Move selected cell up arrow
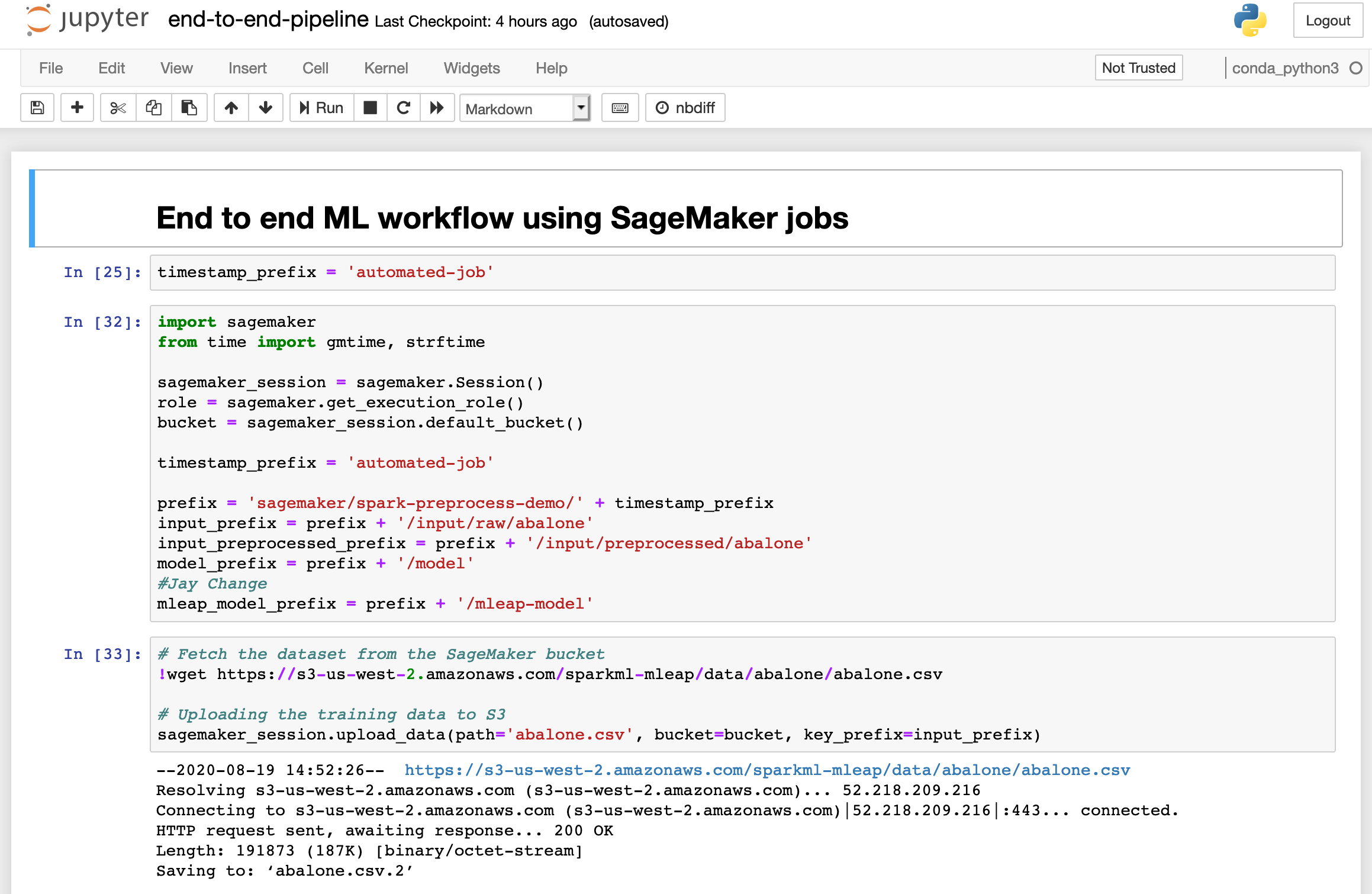This screenshot has width=1372, height=894. [231, 108]
